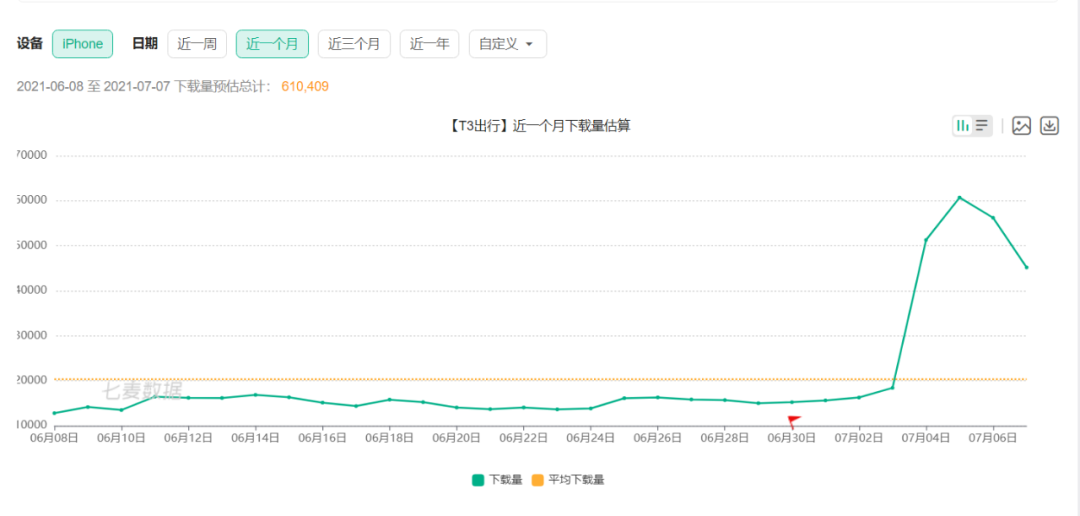Click the first data point above 06月08日
1080x516 pixels.
click(x=54, y=413)
